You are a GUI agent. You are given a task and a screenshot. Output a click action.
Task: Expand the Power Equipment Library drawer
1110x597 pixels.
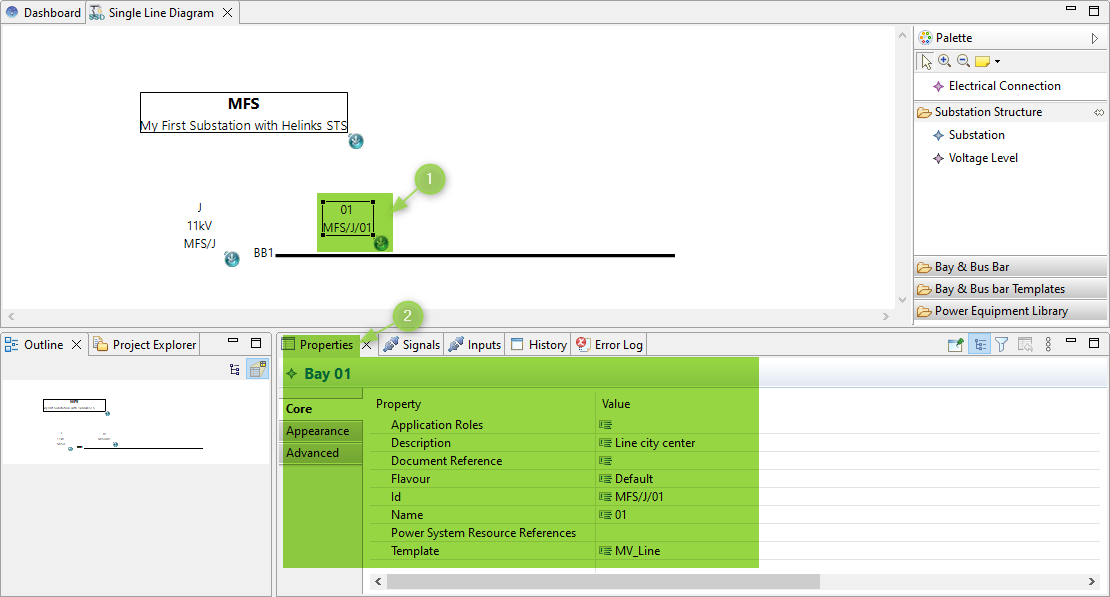[x=1010, y=311]
